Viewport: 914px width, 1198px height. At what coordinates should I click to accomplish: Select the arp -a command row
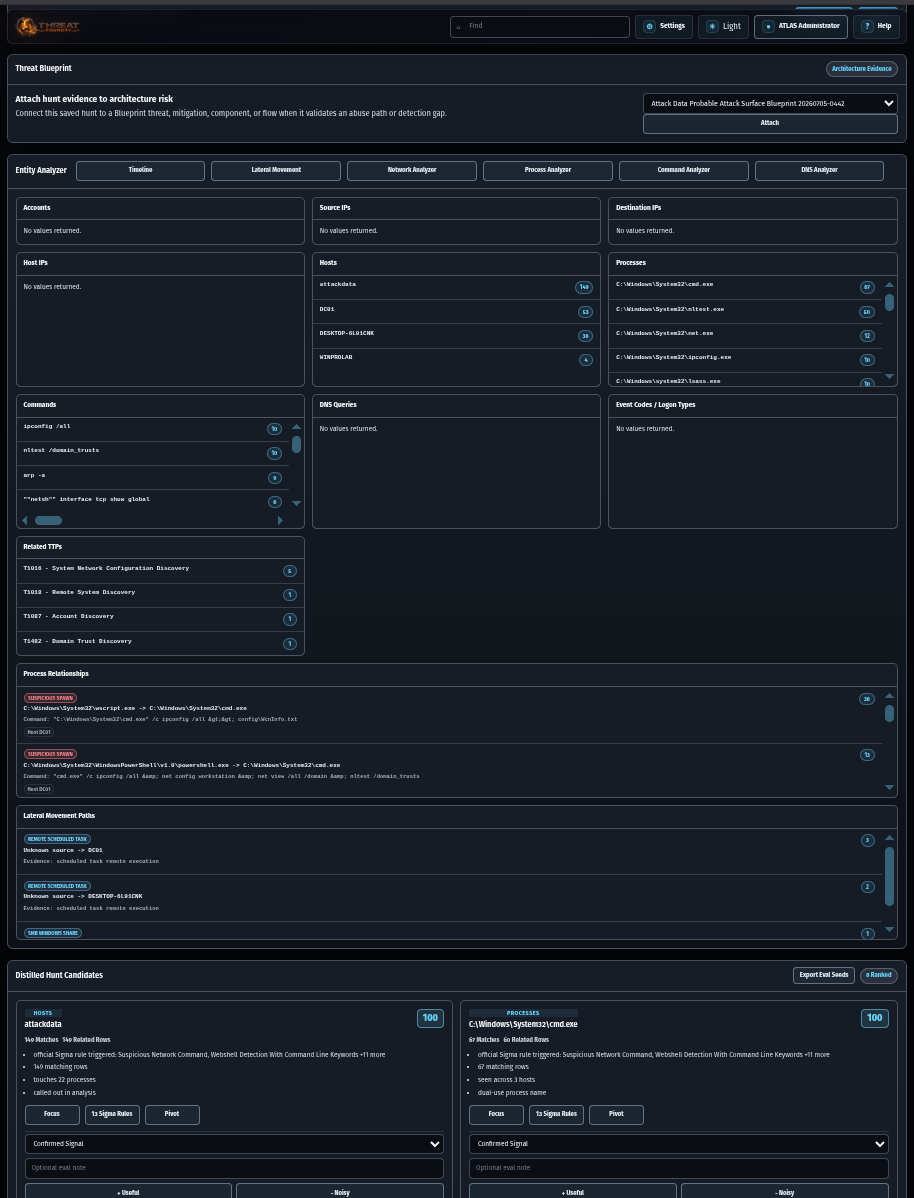click(x=153, y=478)
